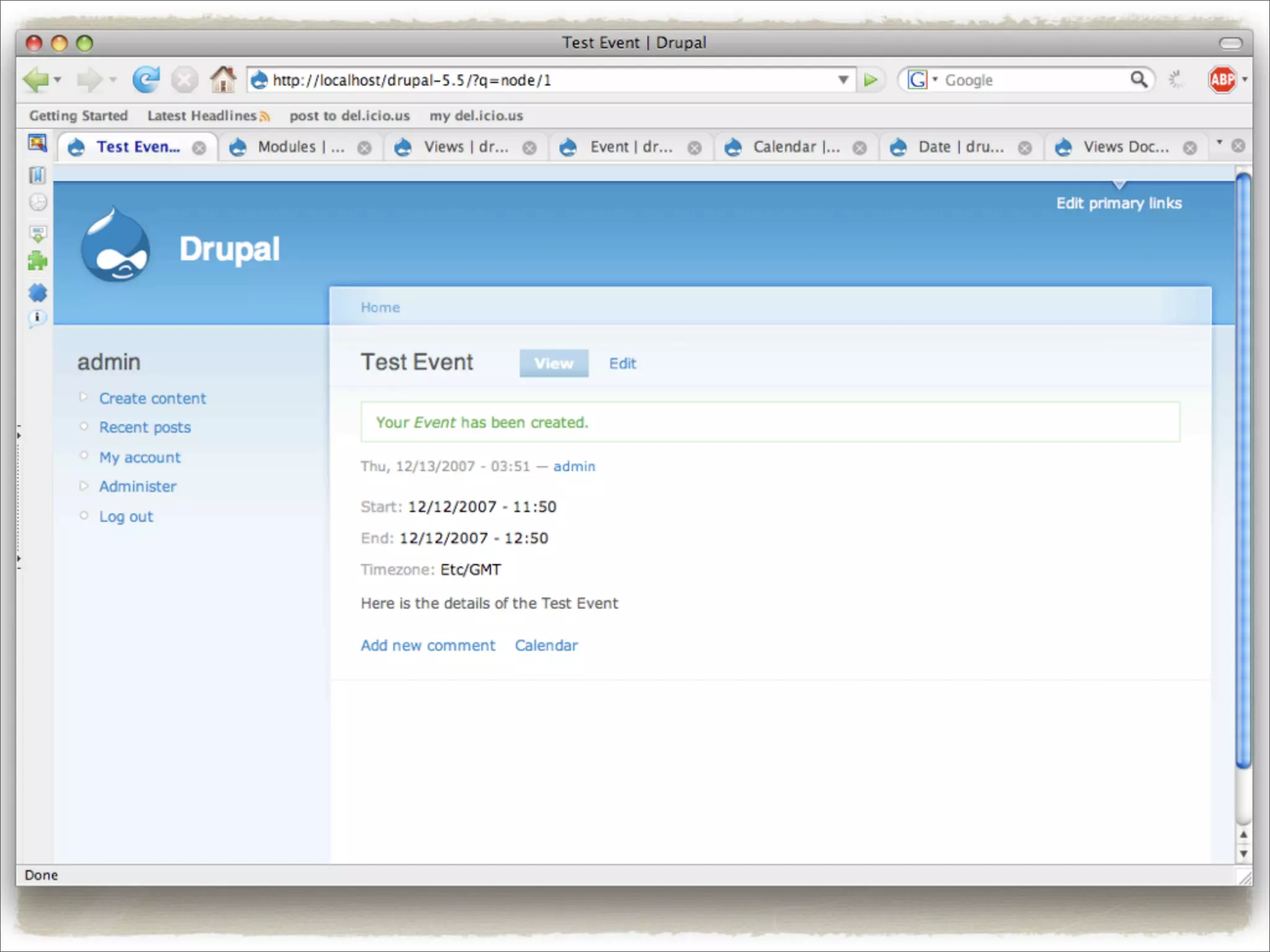
Task: Click the admin author link
Action: tap(574, 467)
